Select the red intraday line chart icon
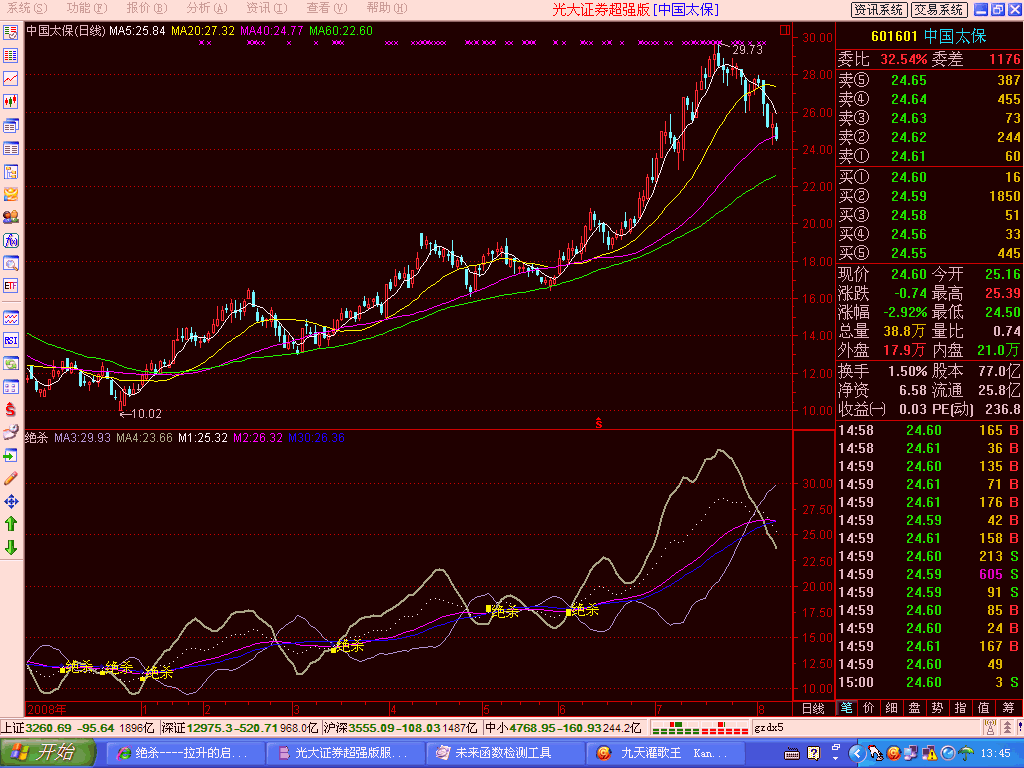 coord(10,78)
